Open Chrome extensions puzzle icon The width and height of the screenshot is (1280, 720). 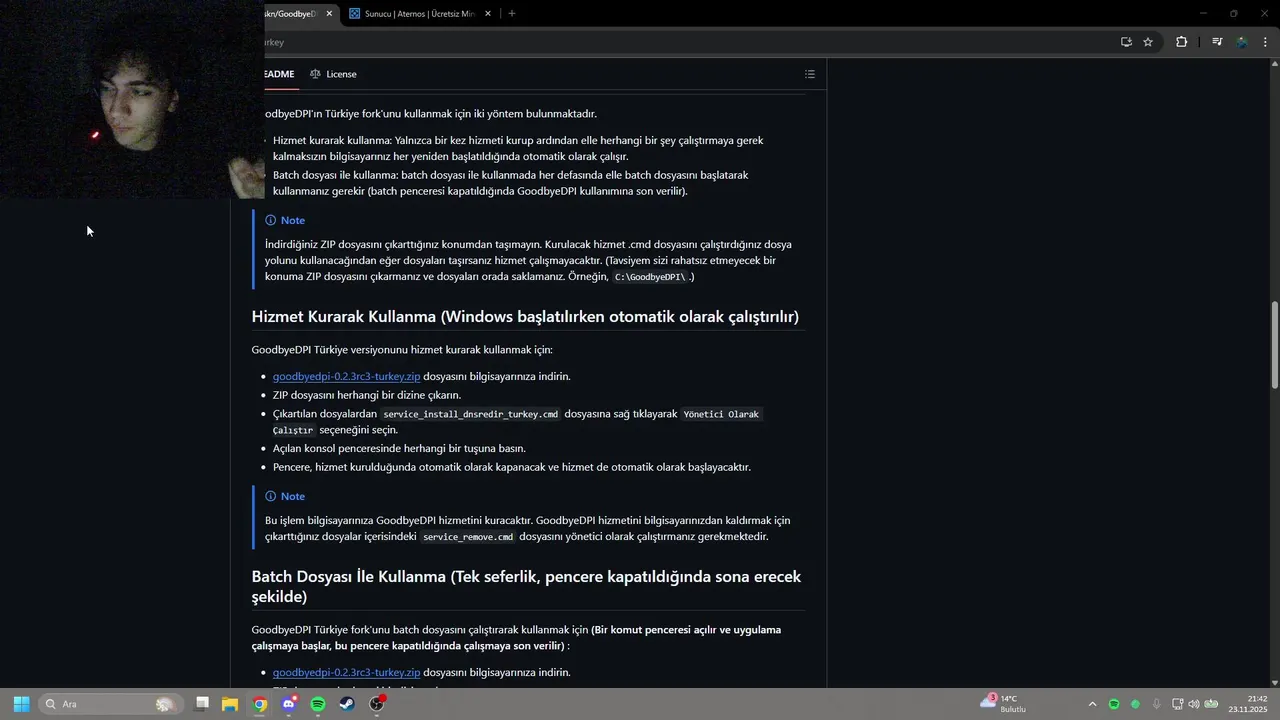[1182, 42]
